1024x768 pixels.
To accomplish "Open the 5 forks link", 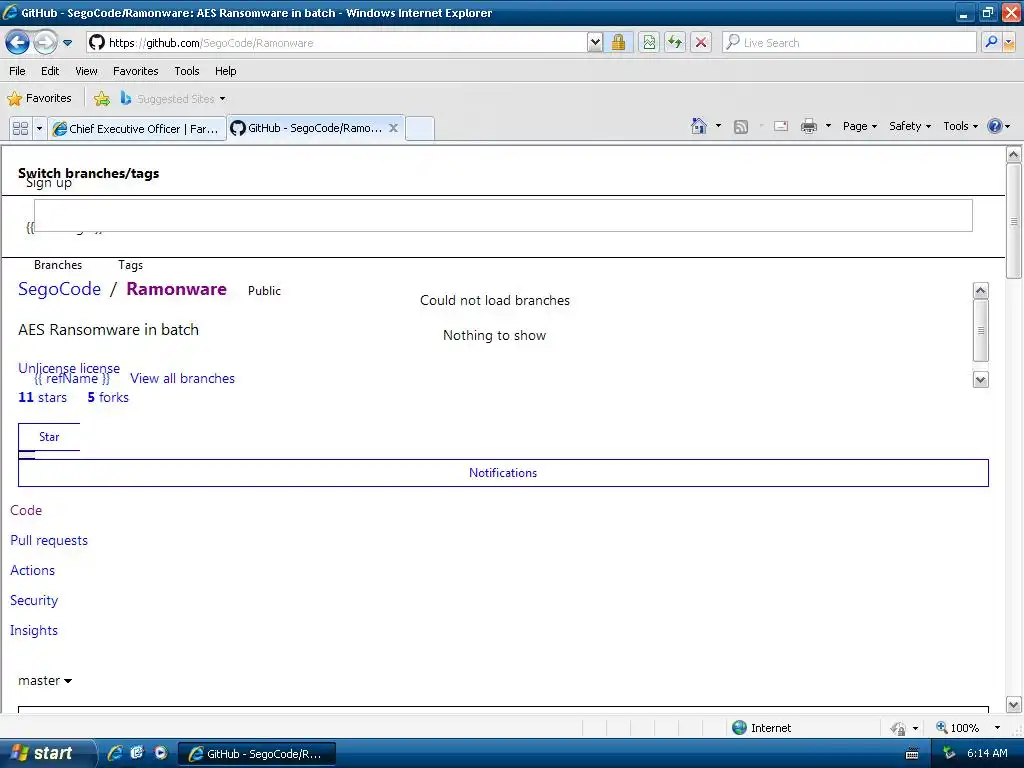I will pos(108,397).
